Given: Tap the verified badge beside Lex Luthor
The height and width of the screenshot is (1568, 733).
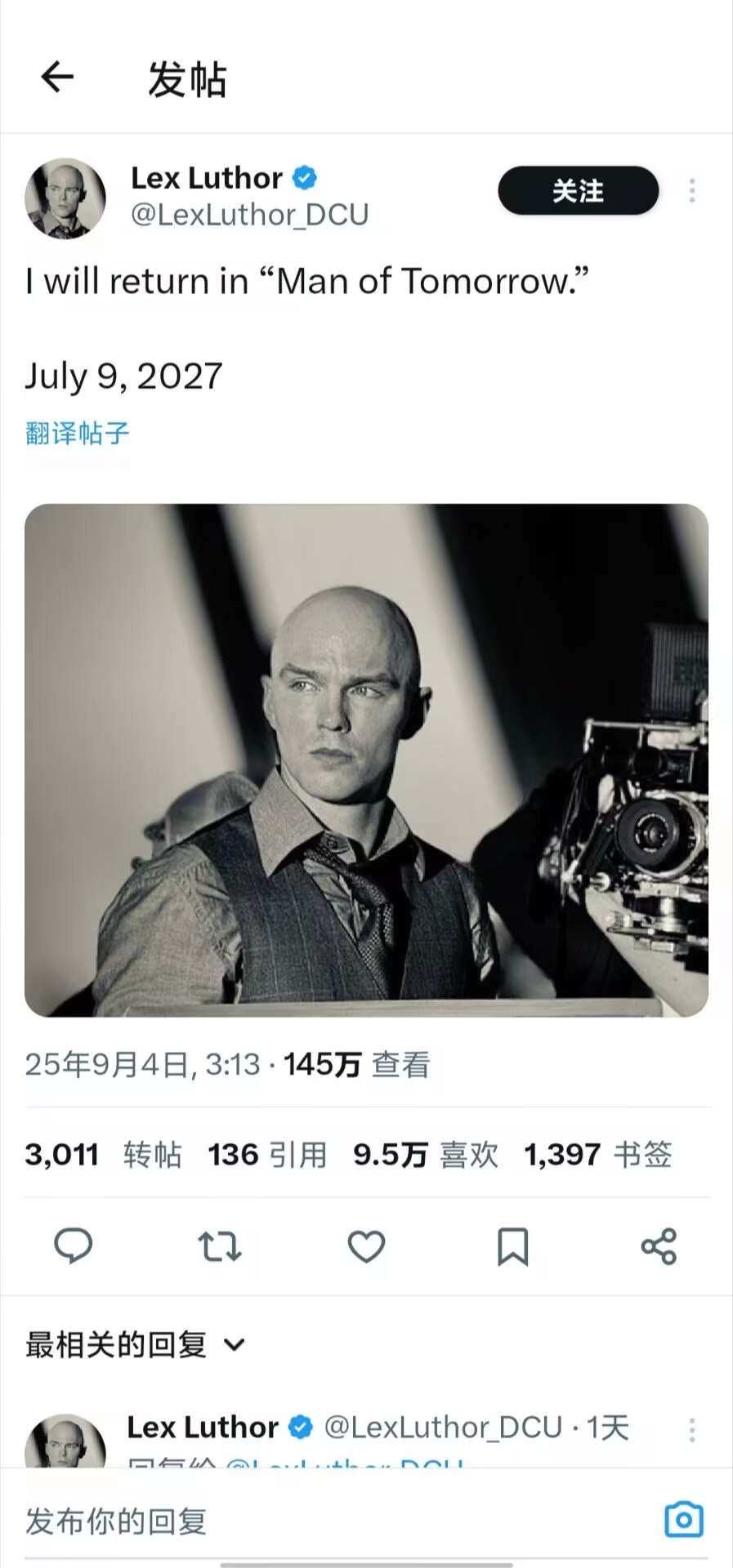Looking at the screenshot, I should coord(305,177).
